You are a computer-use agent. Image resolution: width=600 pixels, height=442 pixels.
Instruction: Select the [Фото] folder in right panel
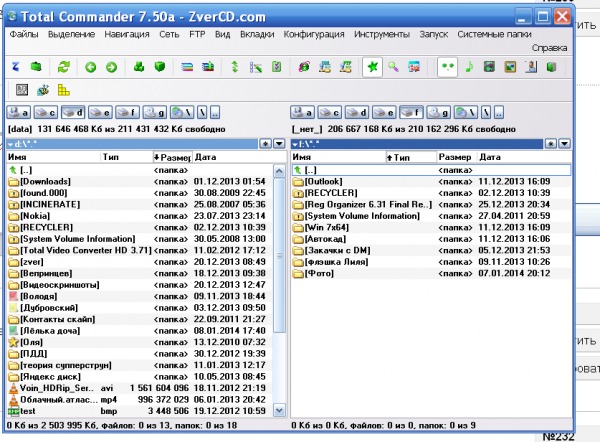pyautogui.click(x=431, y=273)
